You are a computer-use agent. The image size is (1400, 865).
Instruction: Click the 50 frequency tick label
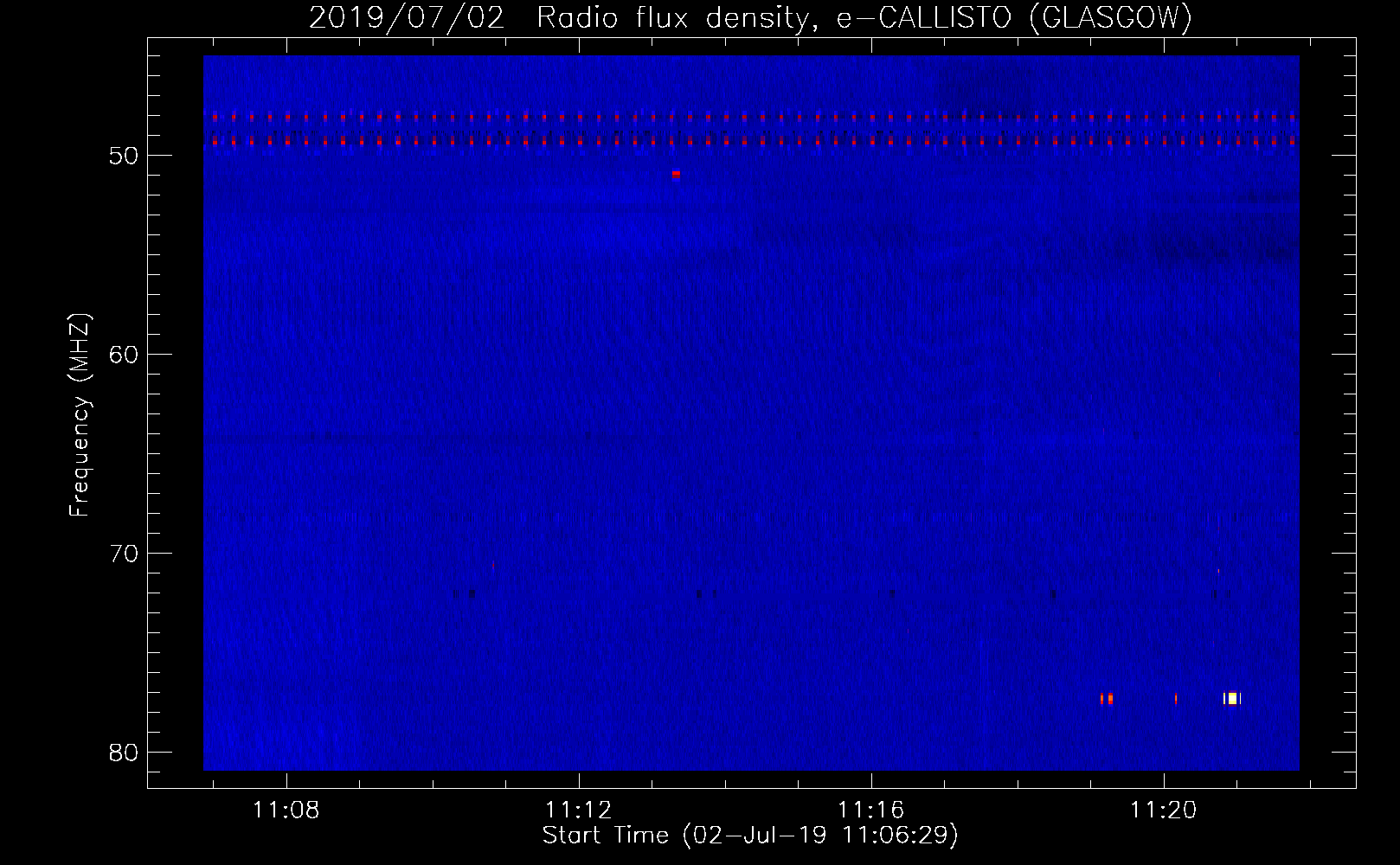(x=124, y=156)
